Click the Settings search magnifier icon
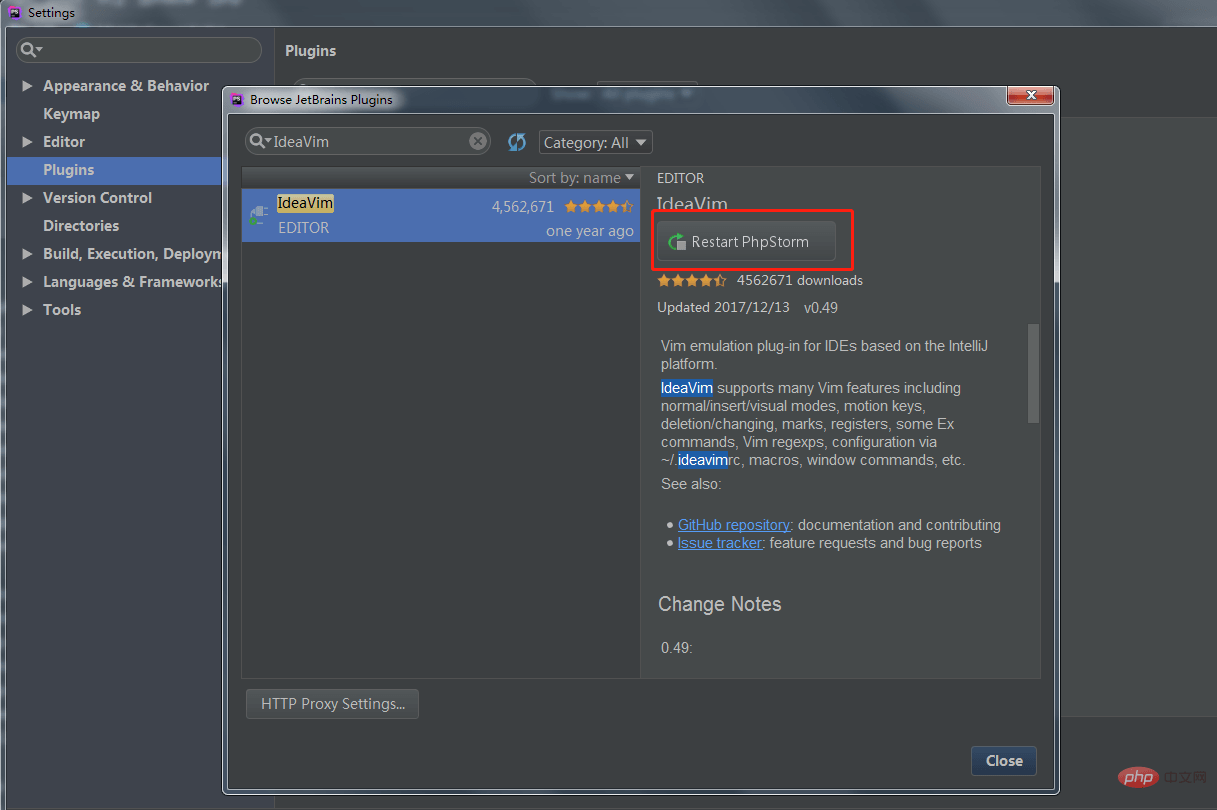The image size is (1217, 810). 31,50
